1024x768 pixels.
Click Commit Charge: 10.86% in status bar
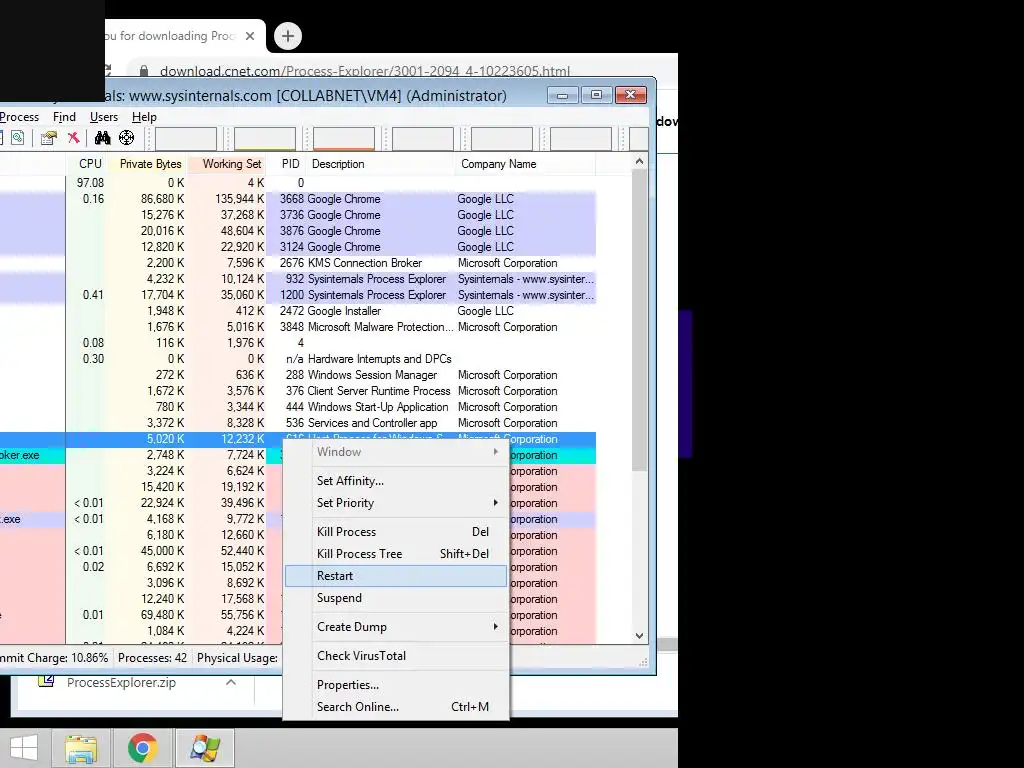pos(54,658)
